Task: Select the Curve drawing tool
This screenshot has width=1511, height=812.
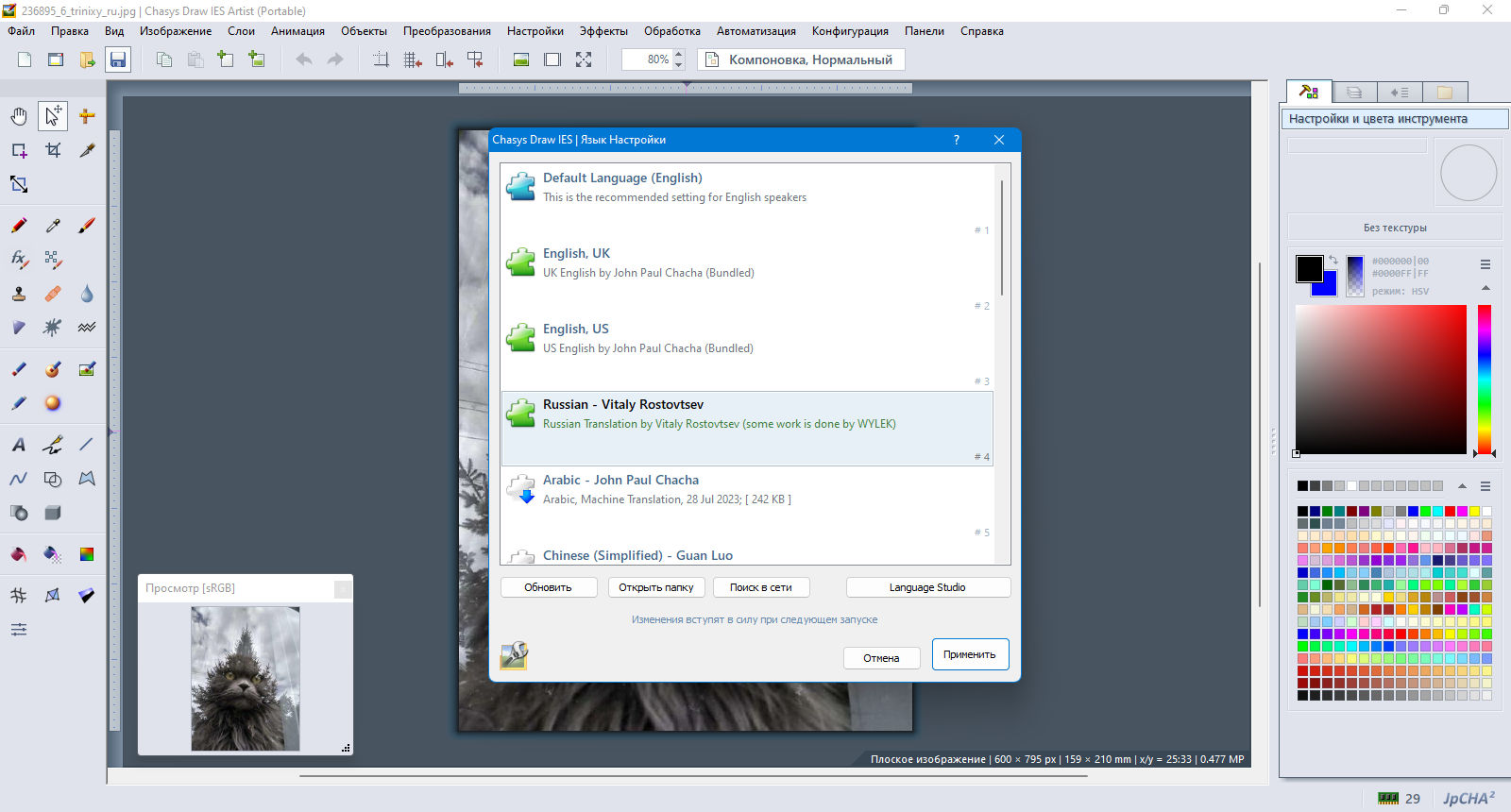Action: (19, 479)
